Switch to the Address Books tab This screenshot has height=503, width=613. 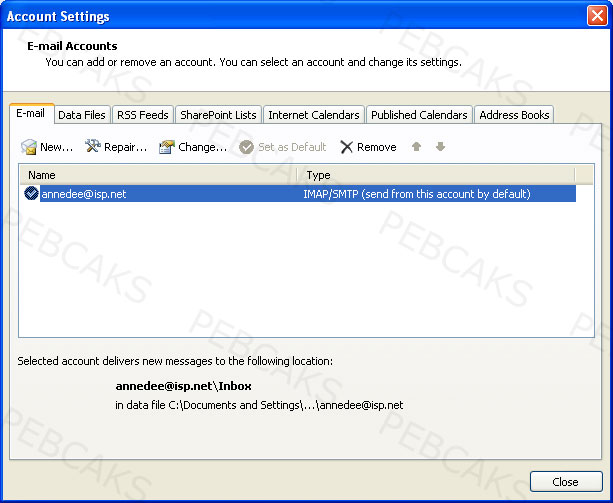pos(514,115)
